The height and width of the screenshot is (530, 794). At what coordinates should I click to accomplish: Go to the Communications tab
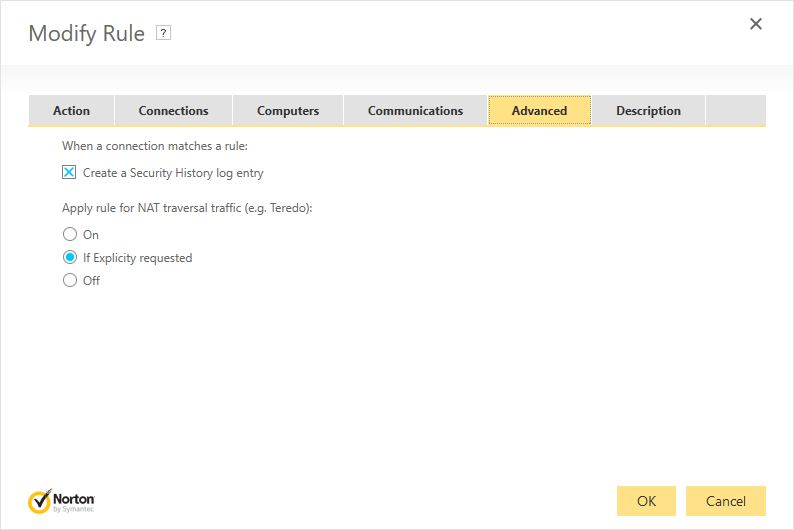tap(415, 110)
